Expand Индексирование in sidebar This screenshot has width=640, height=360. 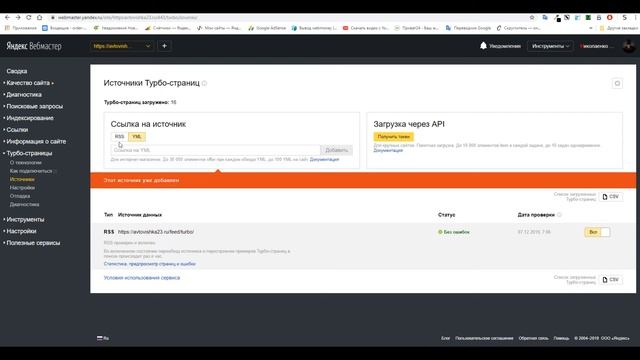pyautogui.click(x=29, y=118)
